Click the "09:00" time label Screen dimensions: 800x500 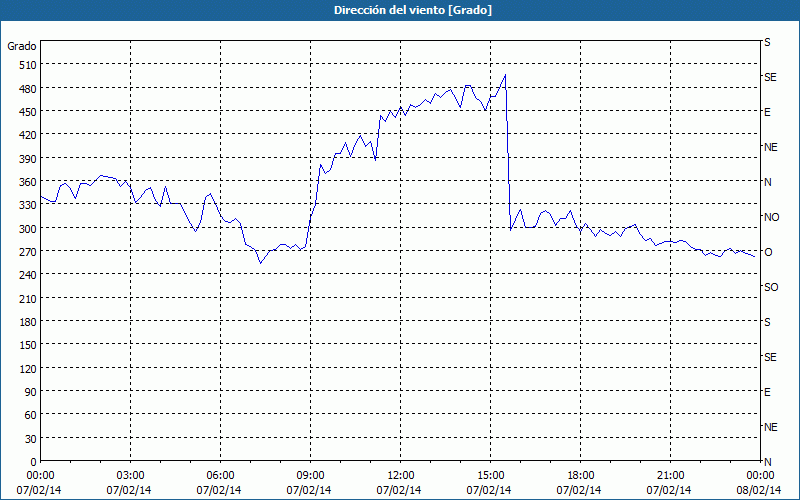[310, 476]
